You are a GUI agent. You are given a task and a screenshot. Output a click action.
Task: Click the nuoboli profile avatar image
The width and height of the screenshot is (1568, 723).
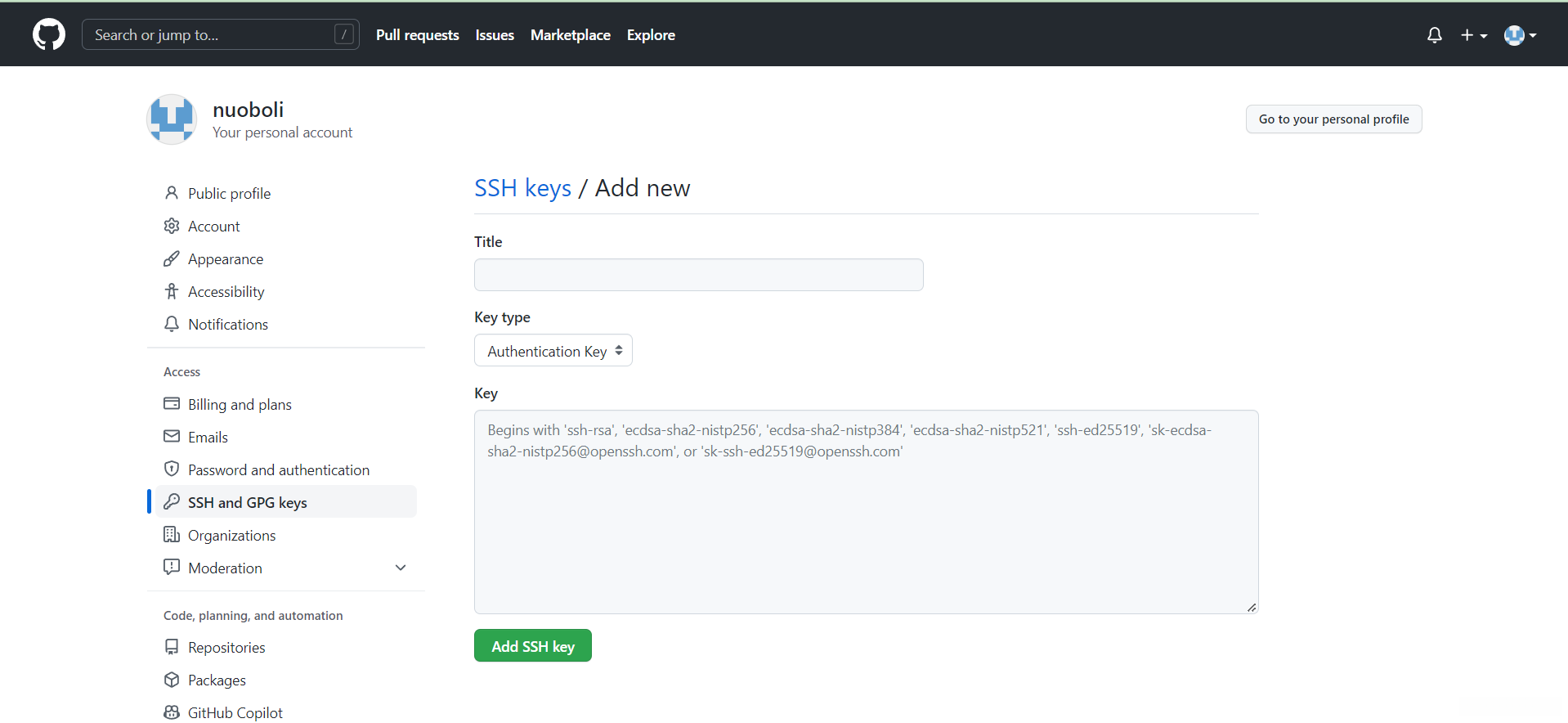[x=172, y=119]
